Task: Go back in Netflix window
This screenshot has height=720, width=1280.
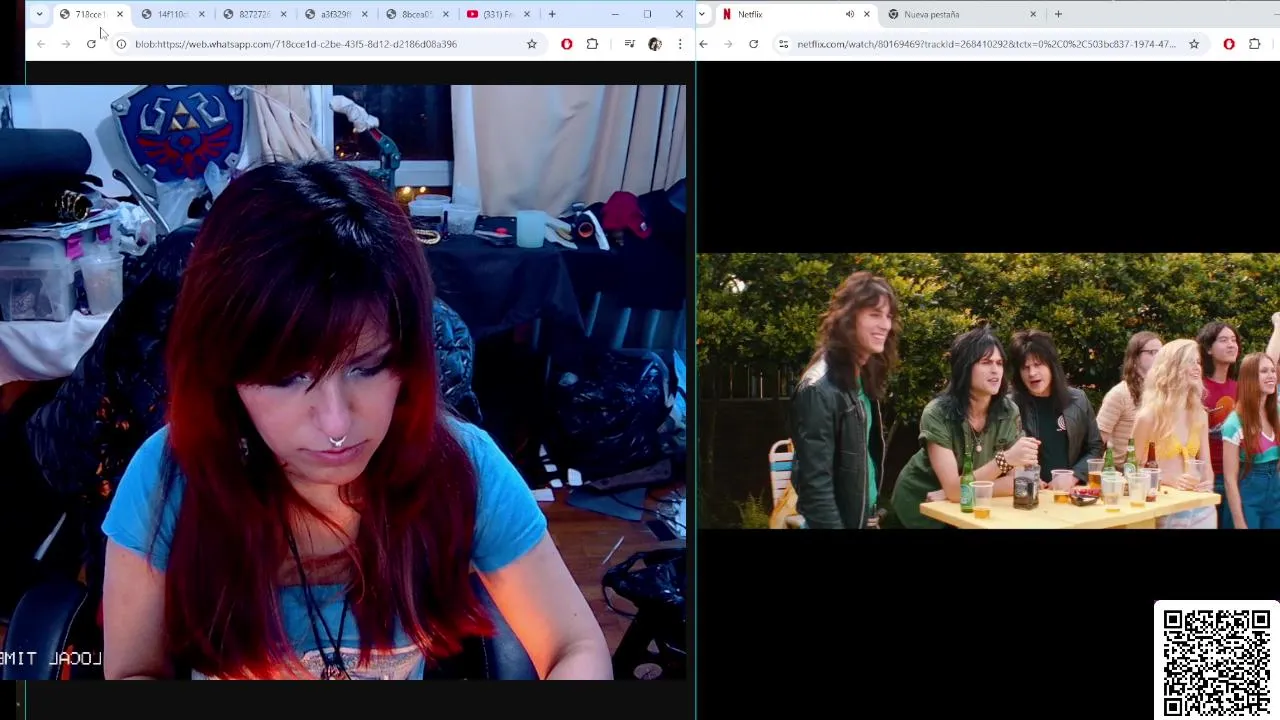Action: [703, 44]
